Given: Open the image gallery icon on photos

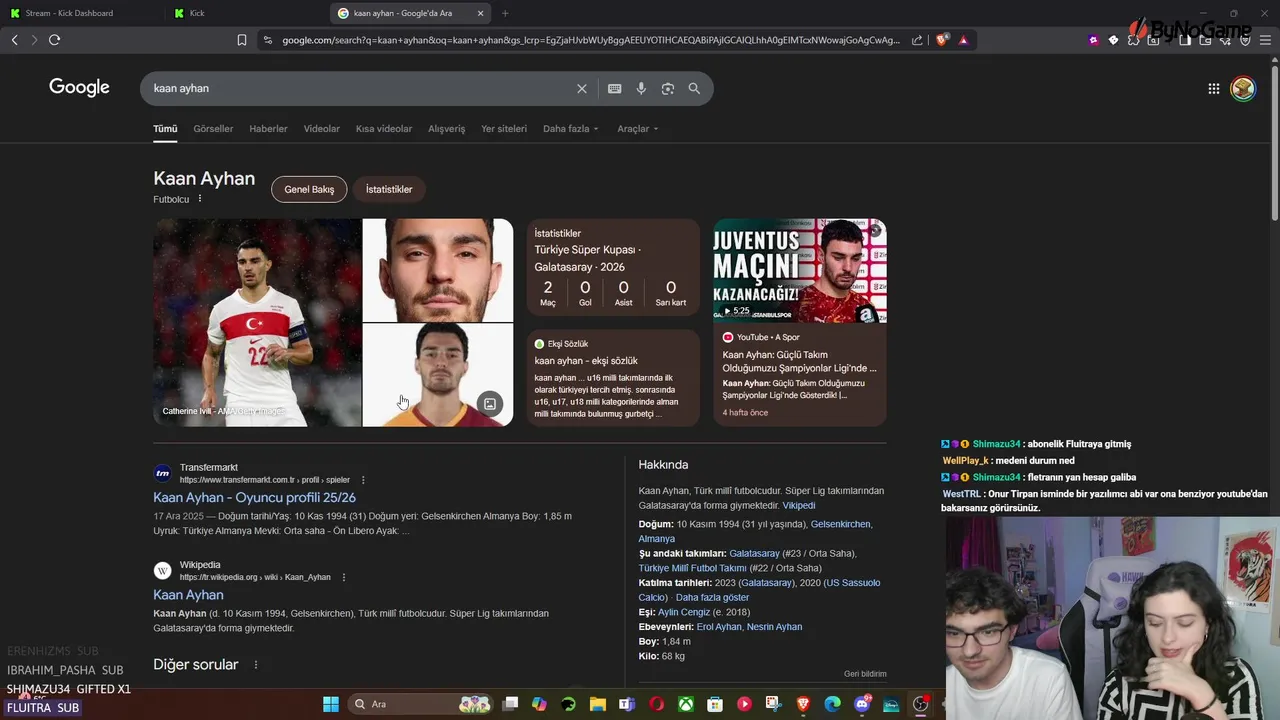Looking at the screenshot, I should pyautogui.click(x=490, y=404).
